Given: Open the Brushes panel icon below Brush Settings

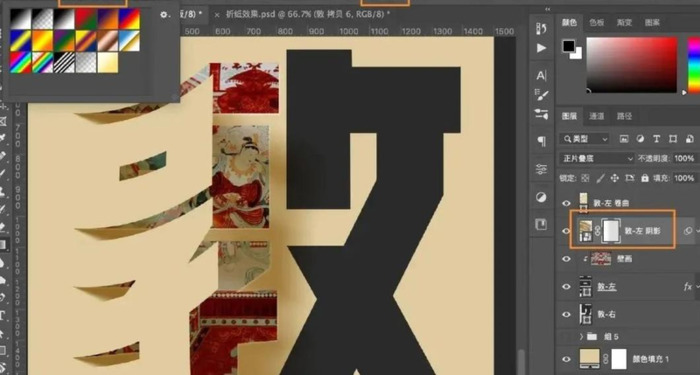Looking at the screenshot, I should [x=541, y=114].
